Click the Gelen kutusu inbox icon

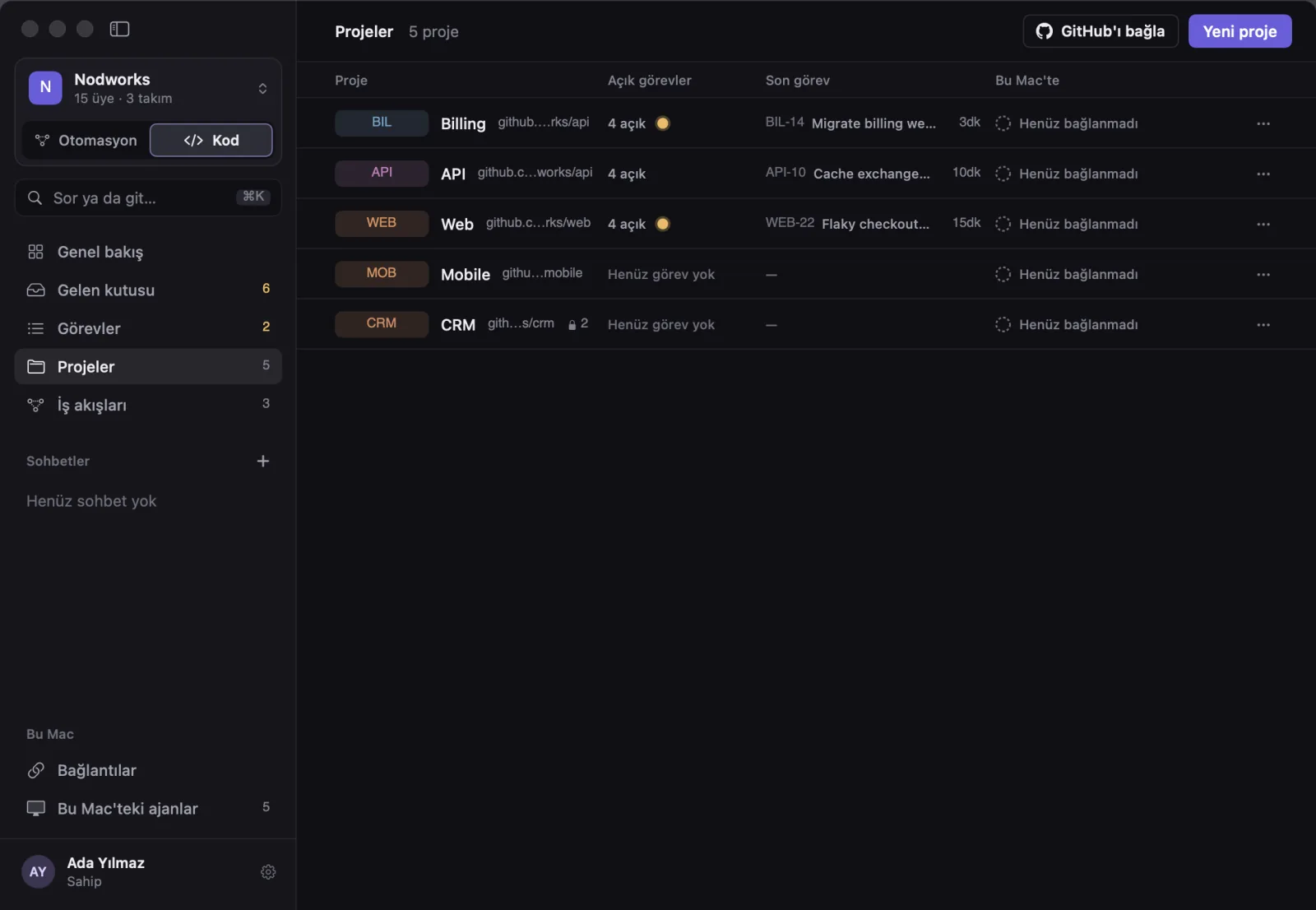(x=35, y=290)
